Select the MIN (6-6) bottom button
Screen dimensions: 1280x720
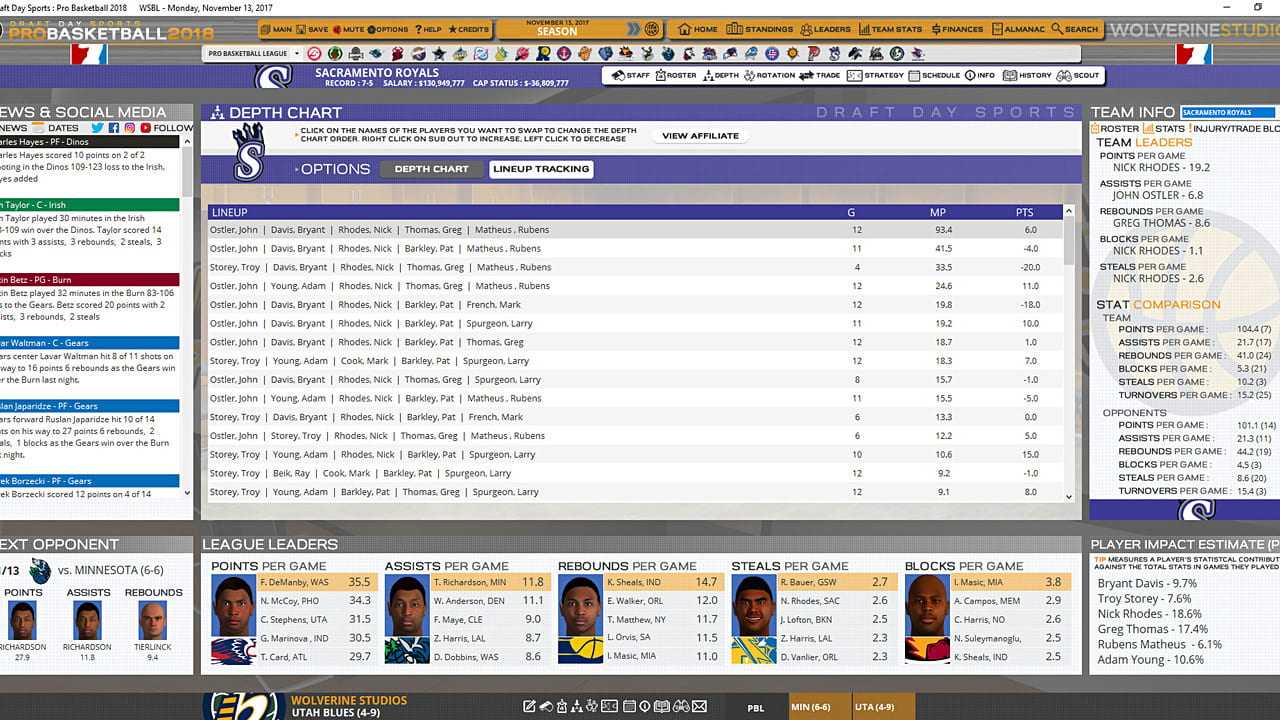810,707
